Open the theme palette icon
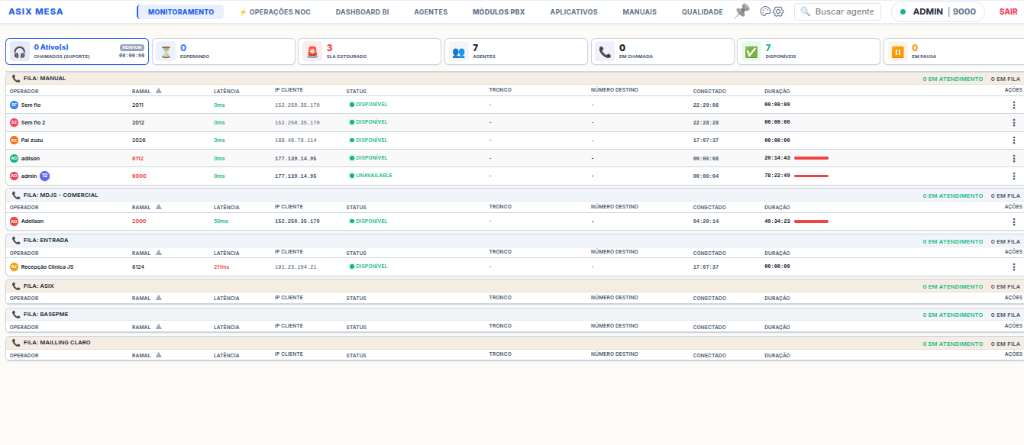The width and height of the screenshot is (1024, 445). 765,12
